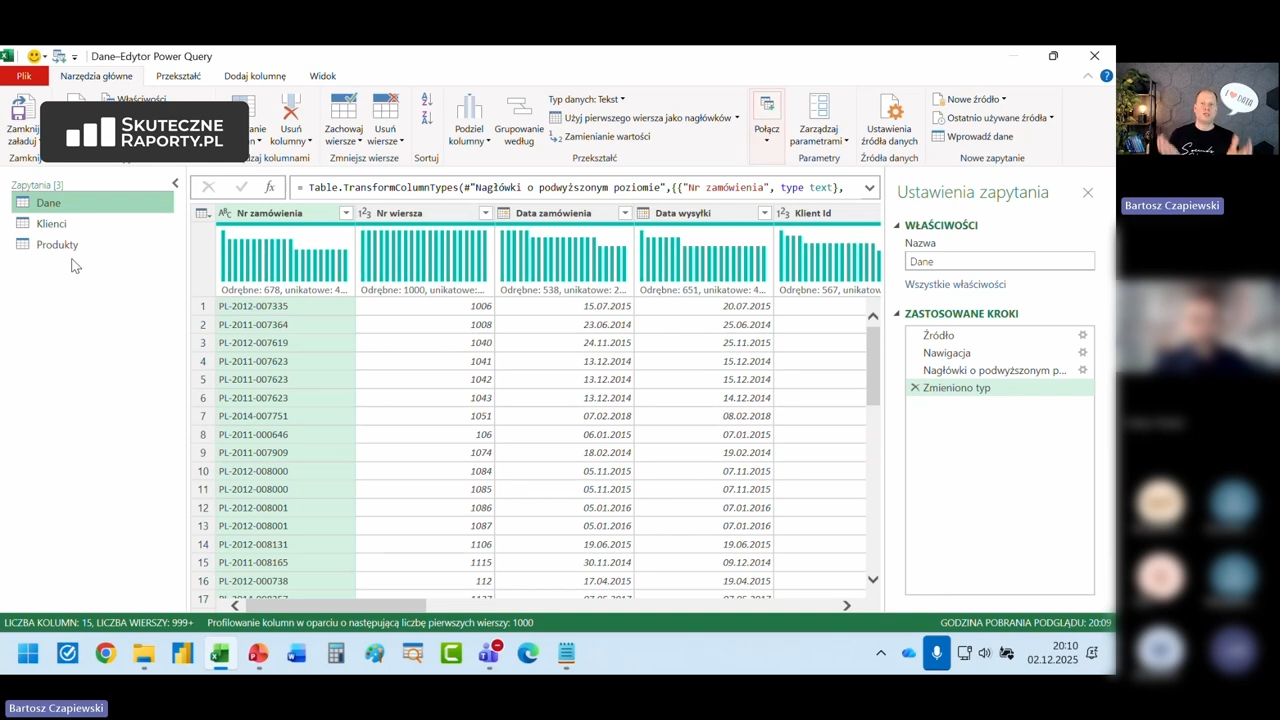Open Wszystkie właściwości link
The height and width of the screenshot is (720, 1280).
(955, 285)
